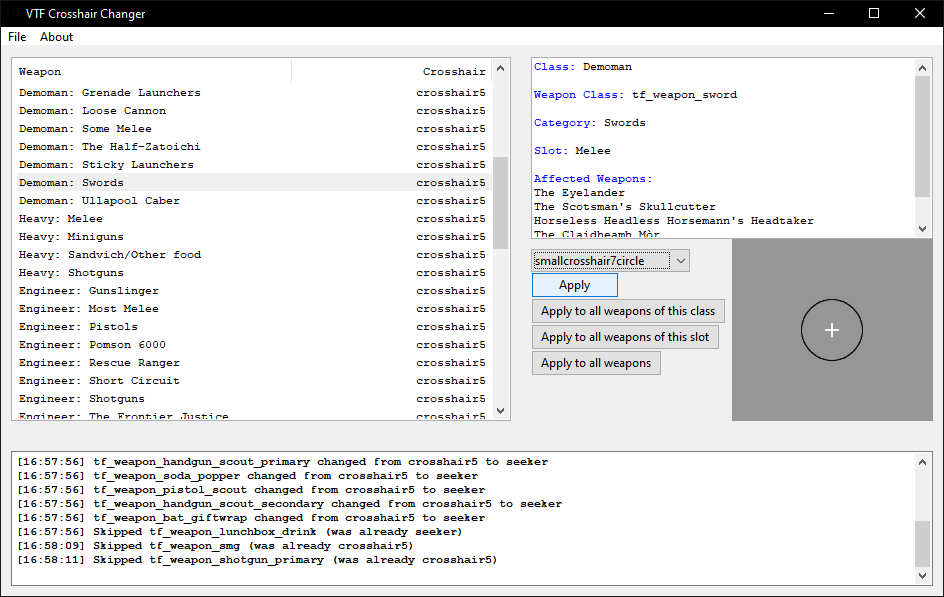944x597 pixels.
Task: Open the File menu
Action: pos(17,37)
